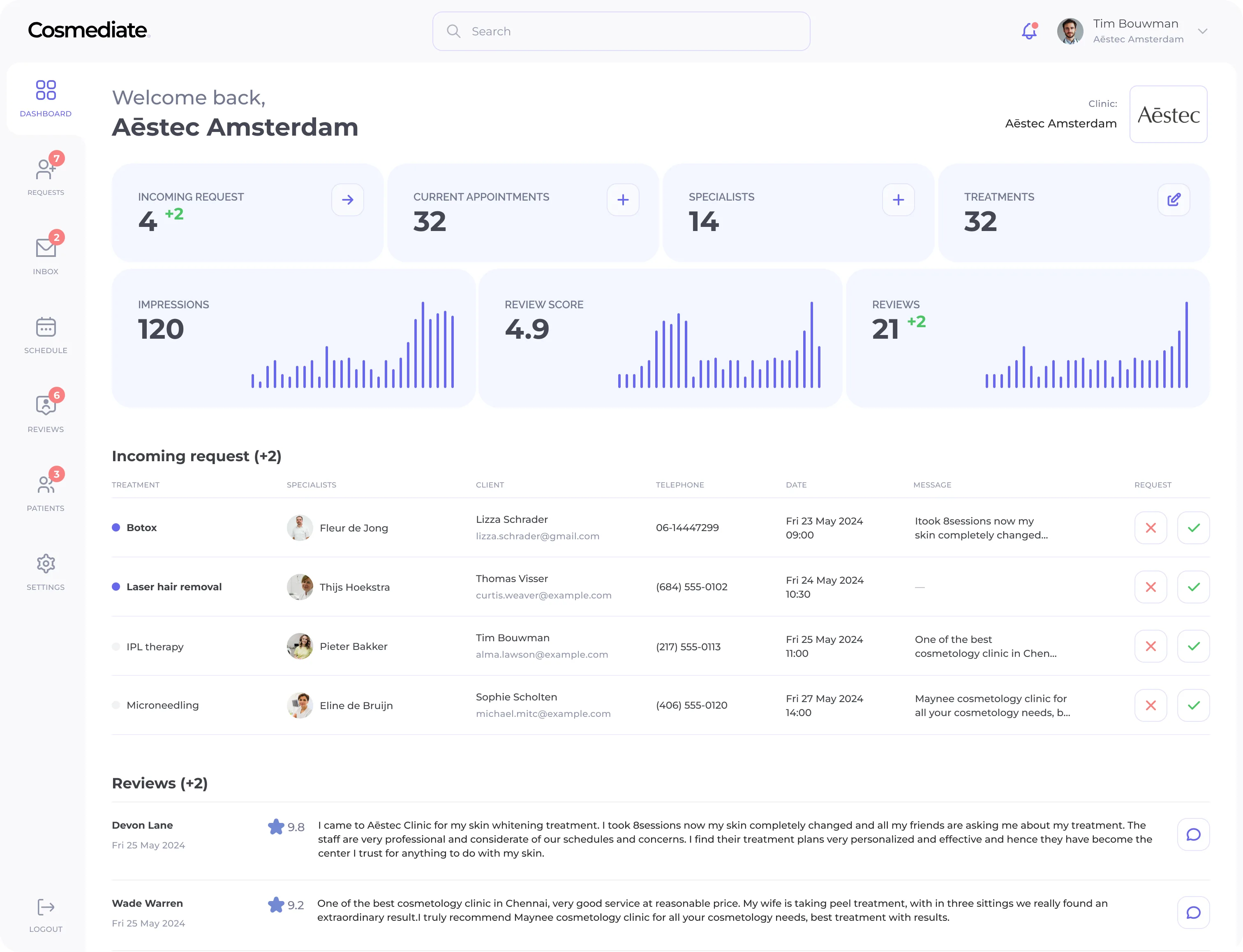The image size is (1243, 952).
Task: Click the 9.2 star rating
Action: click(286, 905)
